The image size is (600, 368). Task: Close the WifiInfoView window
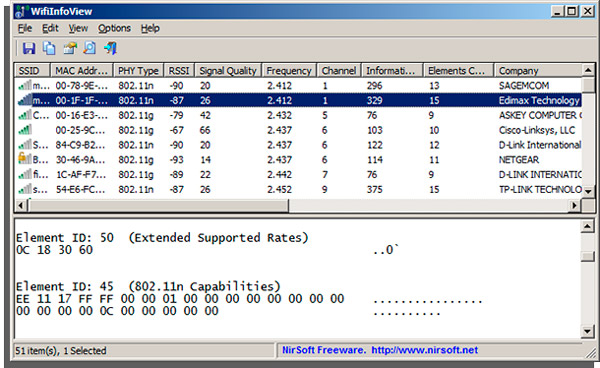pyautogui.click(x=587, y=11)
